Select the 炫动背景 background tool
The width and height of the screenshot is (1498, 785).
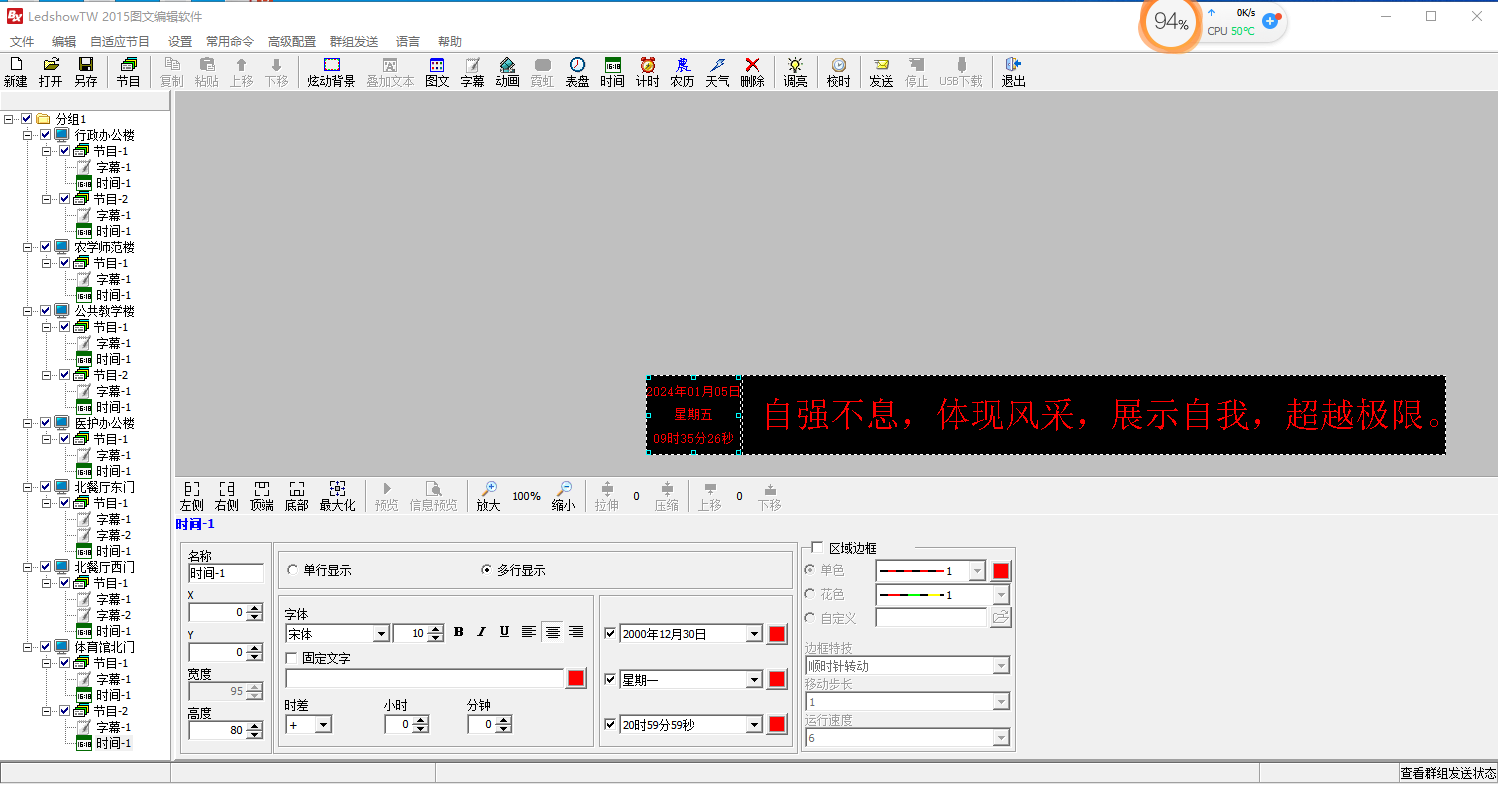tap(331, 72)
